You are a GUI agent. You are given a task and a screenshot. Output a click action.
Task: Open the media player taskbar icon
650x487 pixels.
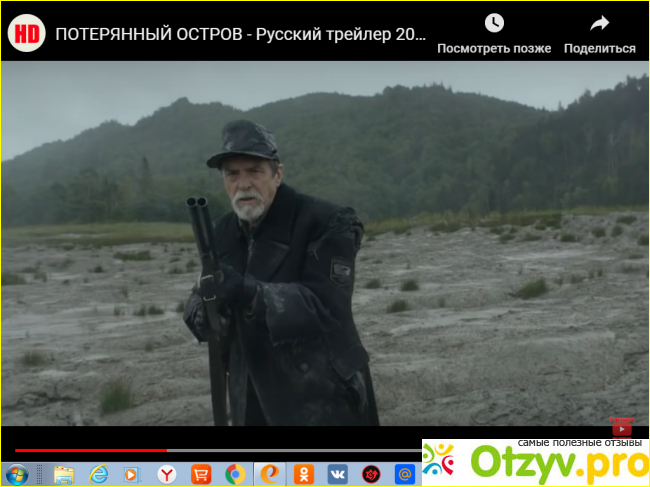click(133, 473)
